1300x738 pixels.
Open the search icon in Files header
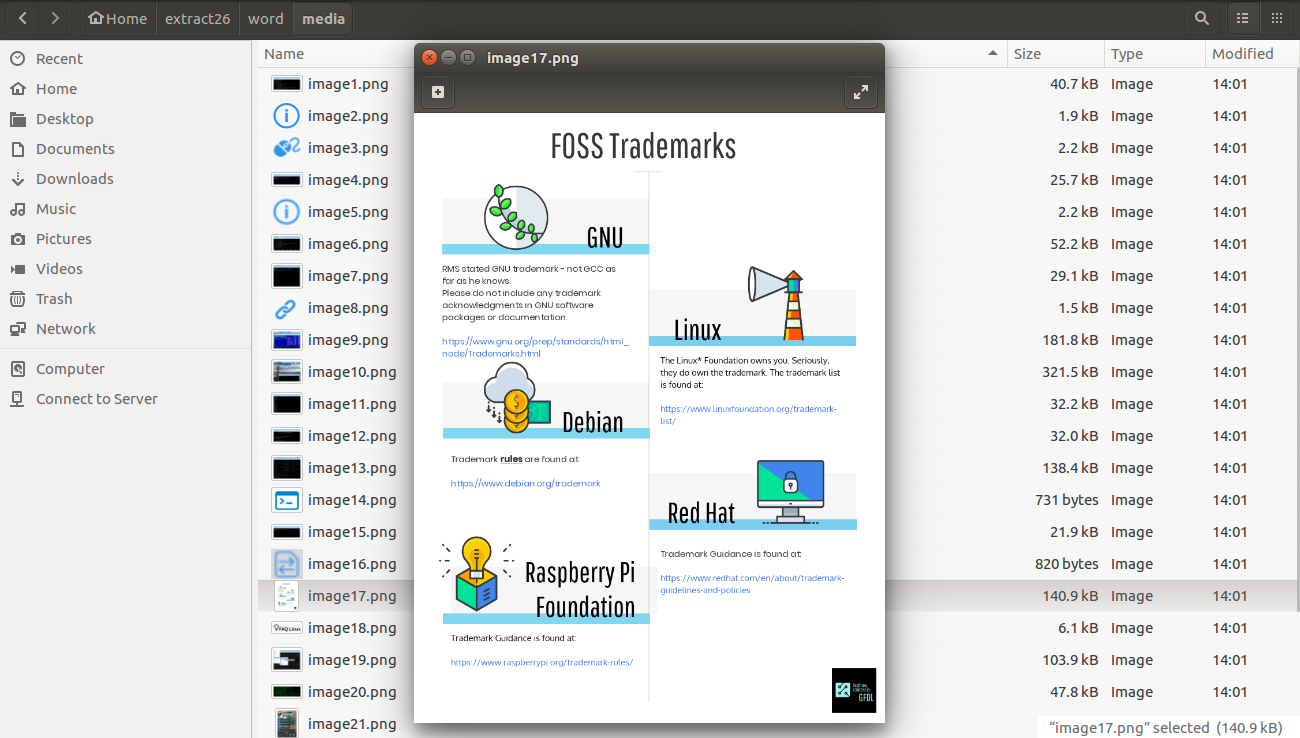[1201, 18]
